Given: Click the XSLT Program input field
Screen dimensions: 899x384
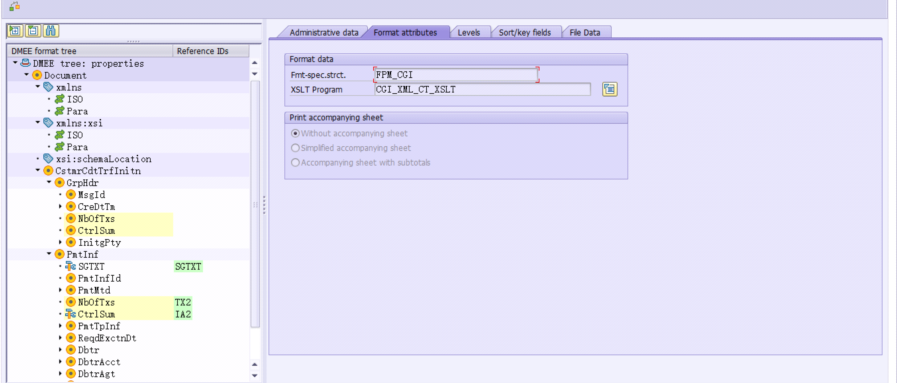Looking at the screenshot, I should 482,89.
